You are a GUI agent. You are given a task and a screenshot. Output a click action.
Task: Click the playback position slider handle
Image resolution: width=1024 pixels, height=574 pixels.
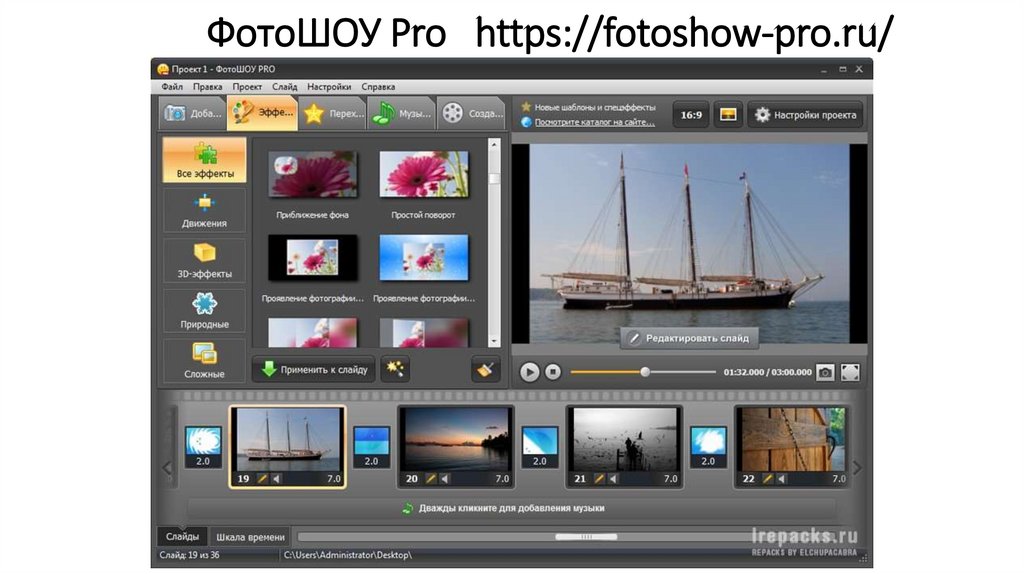(645, 372)
